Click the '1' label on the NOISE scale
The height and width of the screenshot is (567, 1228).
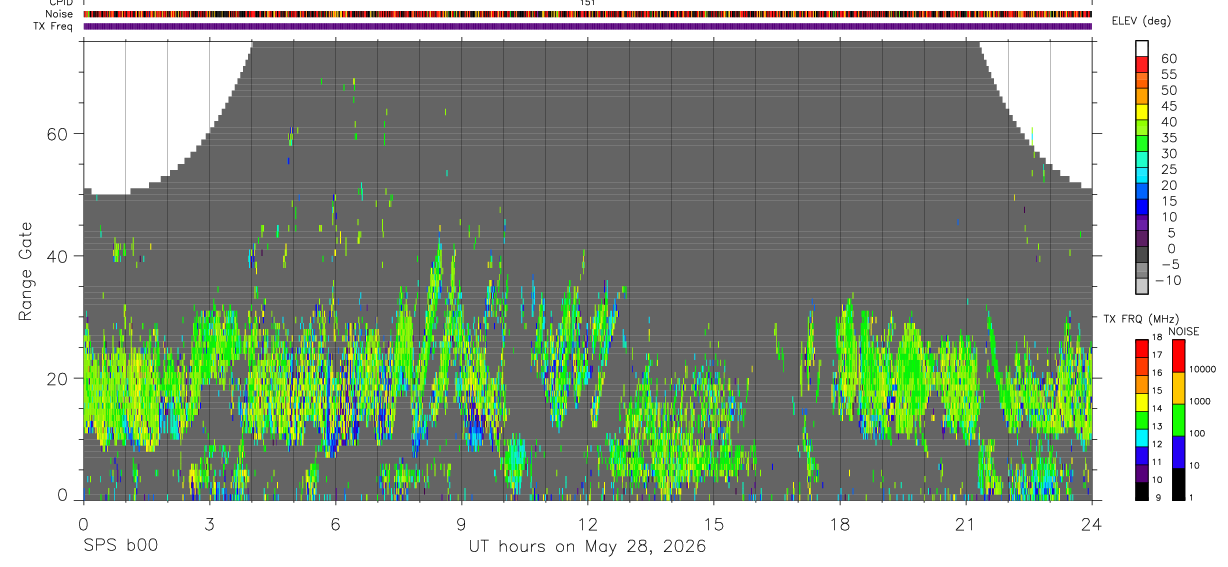coord(1191,497)
